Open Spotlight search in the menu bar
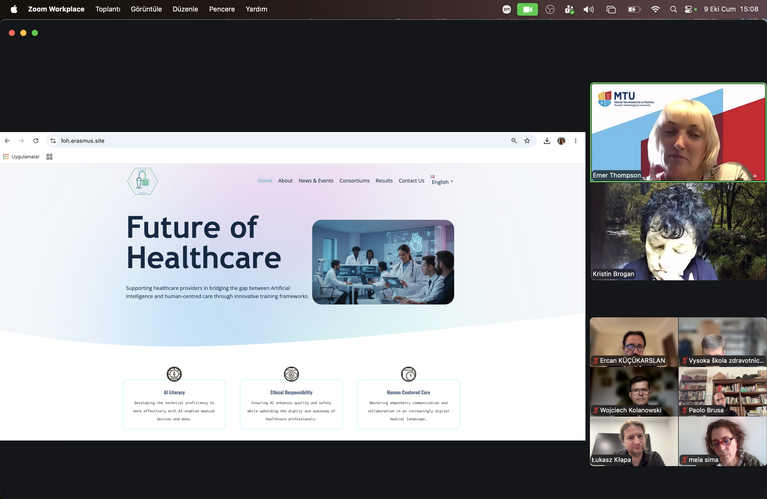Viewport: 767px width, 499px height. (674, 9)
